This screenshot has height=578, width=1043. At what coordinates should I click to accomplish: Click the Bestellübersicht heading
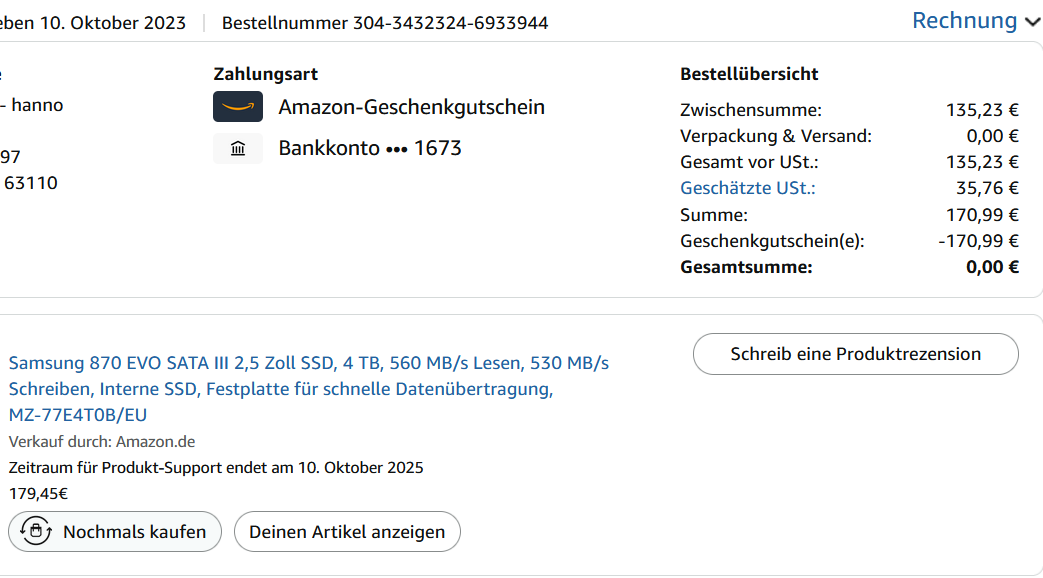pos(749,74)
